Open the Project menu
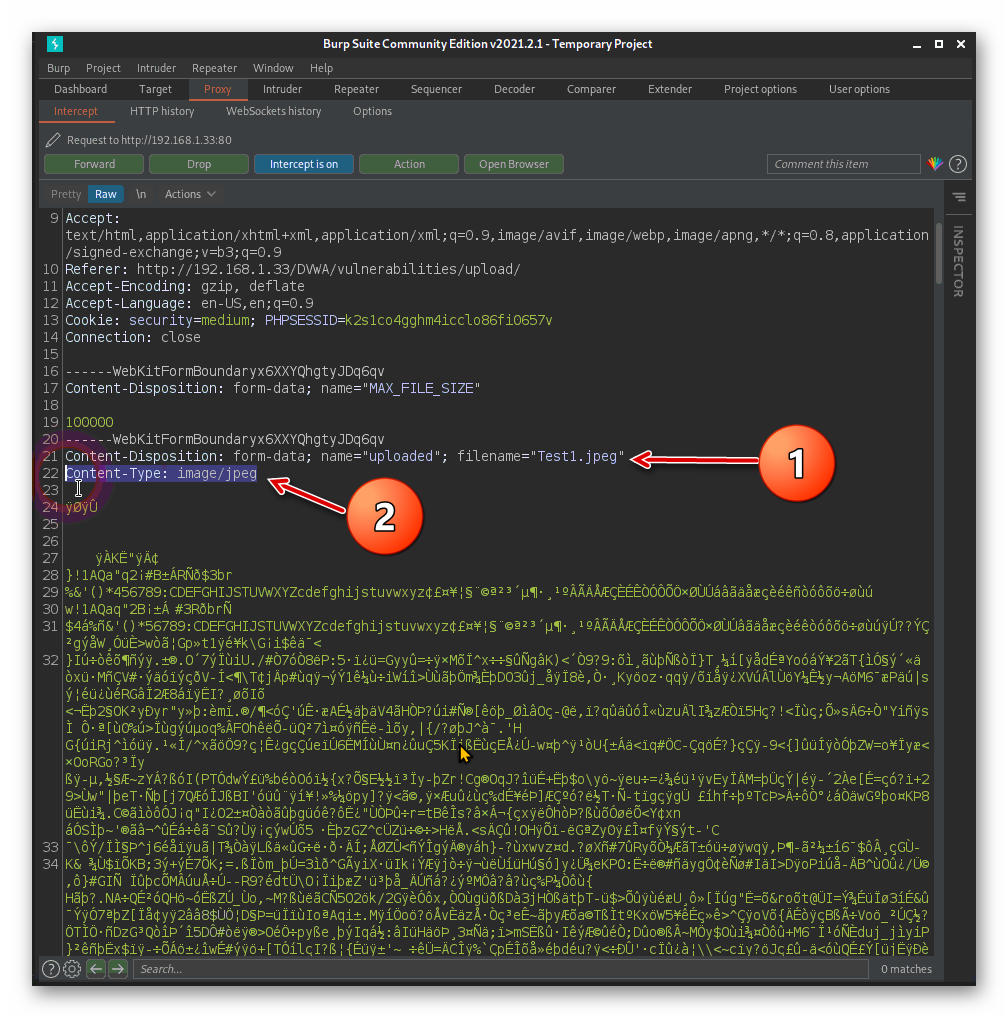Screen dimensions: 1008x1018 [103, 68]
